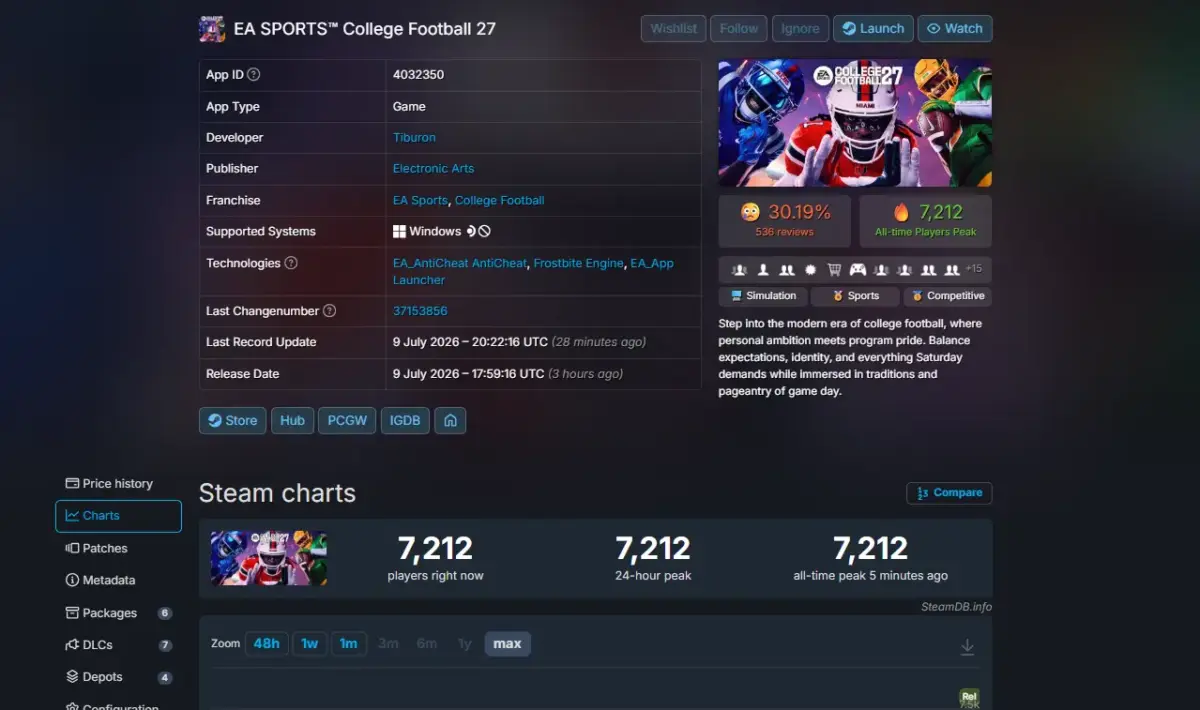Open the Steam Store page button
This screenshot has height=710, width=1200.
(232, 420)
